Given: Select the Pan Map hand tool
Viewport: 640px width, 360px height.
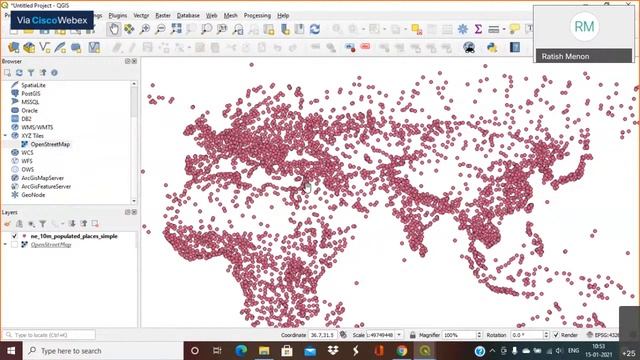Looking at the screenshot, I should click(x=114, y=29).
